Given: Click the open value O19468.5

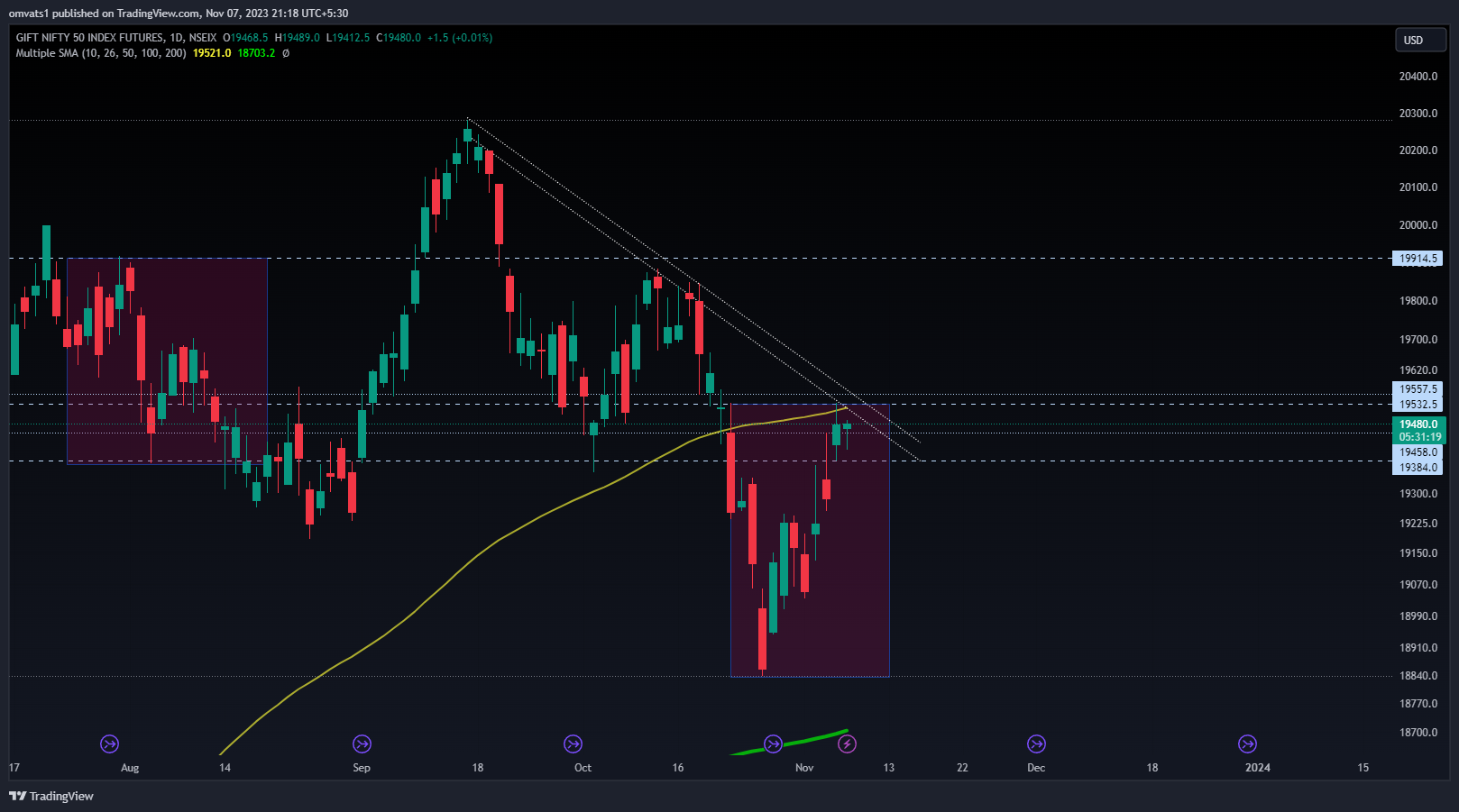Looking at the screenshot, I should (245, 38).
